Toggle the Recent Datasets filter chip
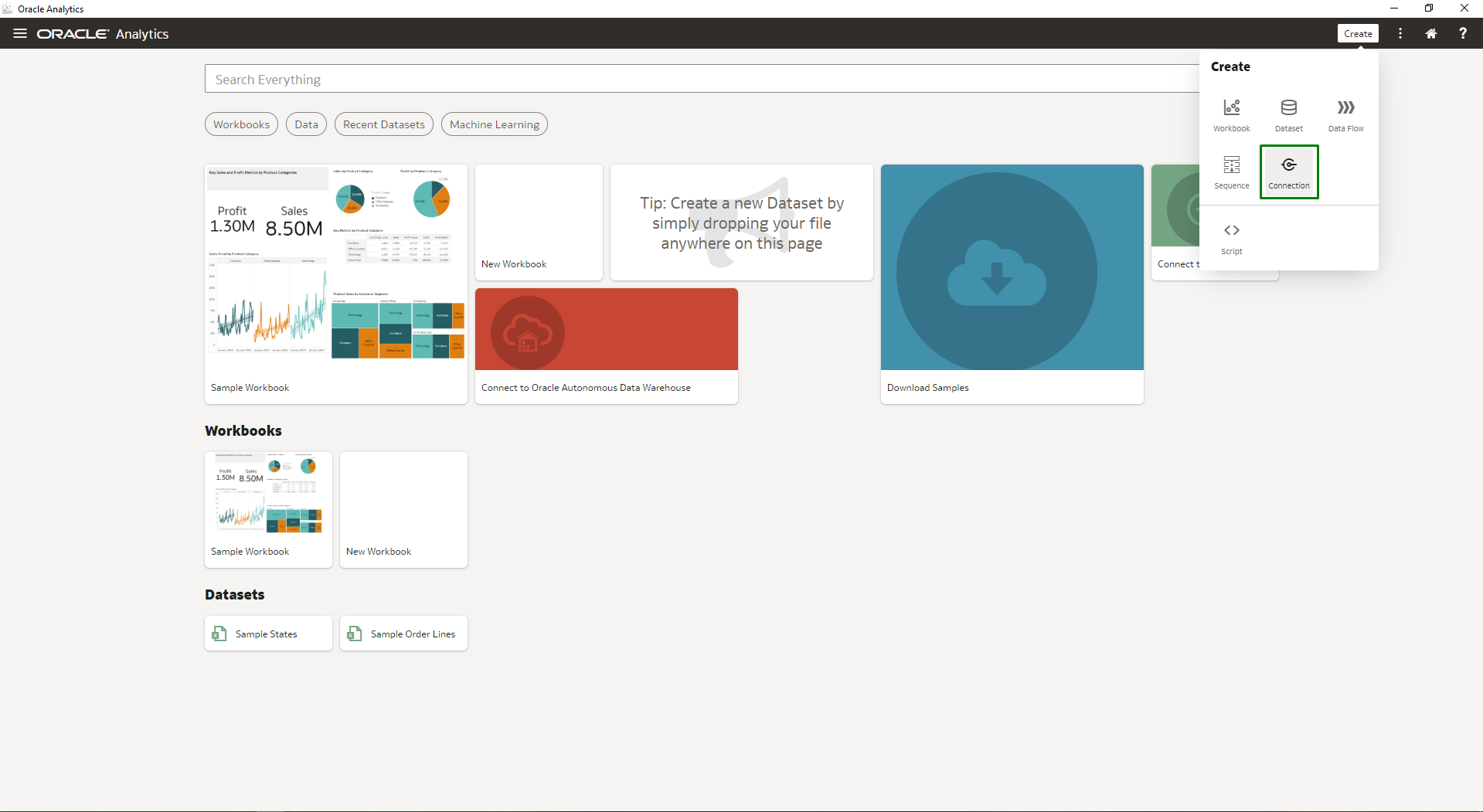 [x=383, y=124]
